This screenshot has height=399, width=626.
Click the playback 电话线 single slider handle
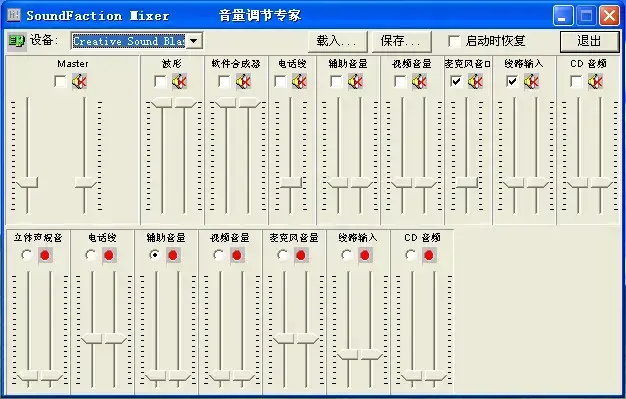point(291,183)
